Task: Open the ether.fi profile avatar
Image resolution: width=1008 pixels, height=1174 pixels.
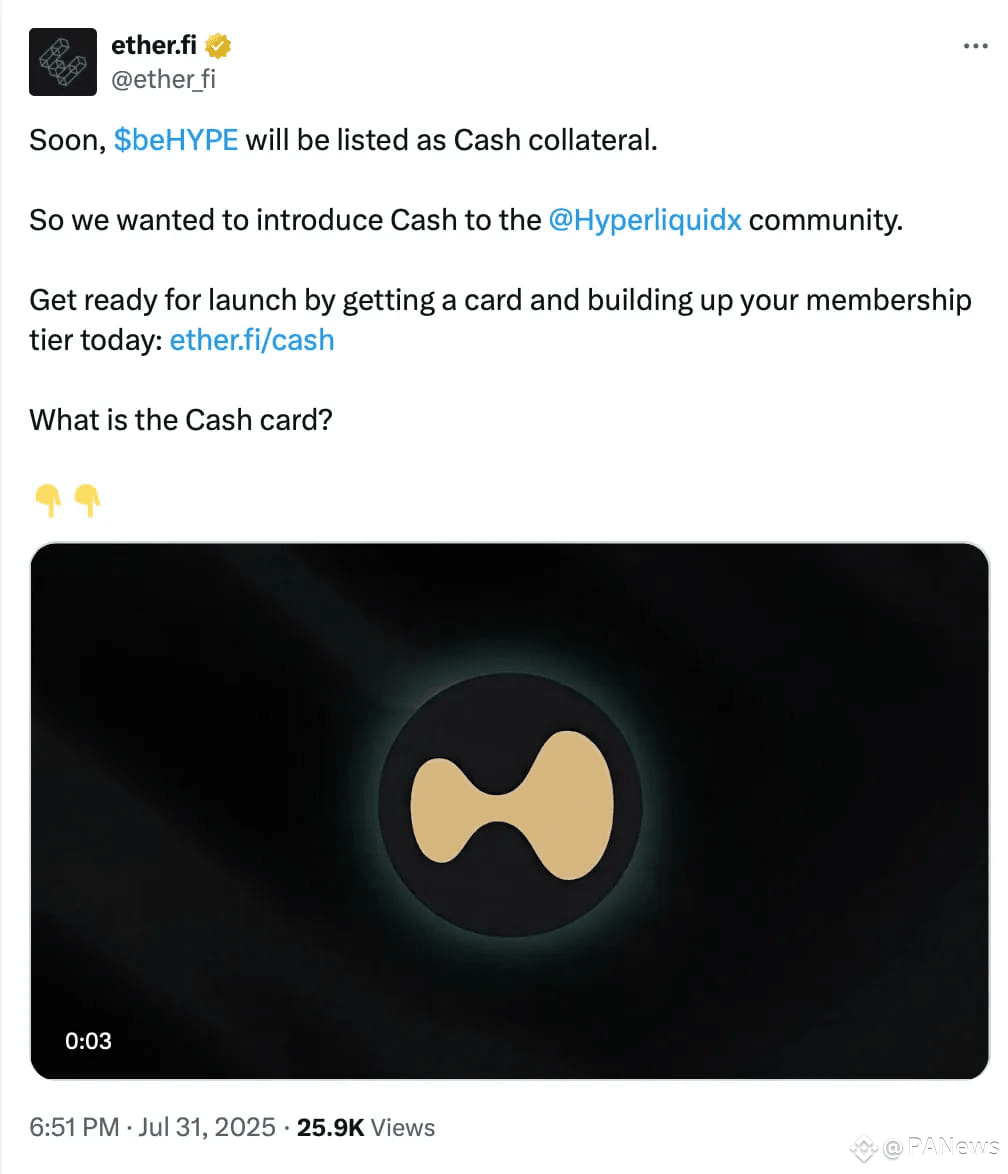Action: (63, 62)
